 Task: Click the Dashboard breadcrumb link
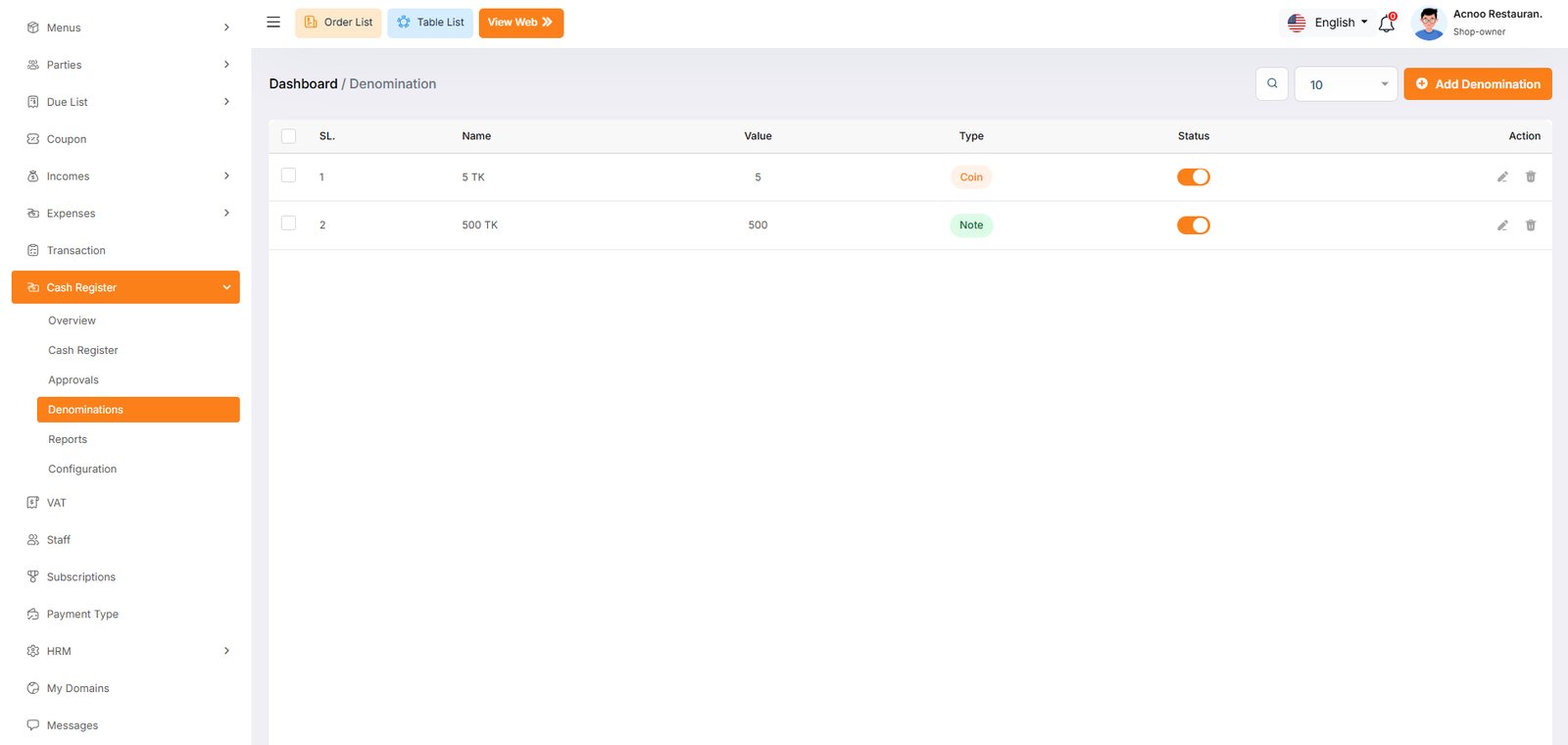303,84
